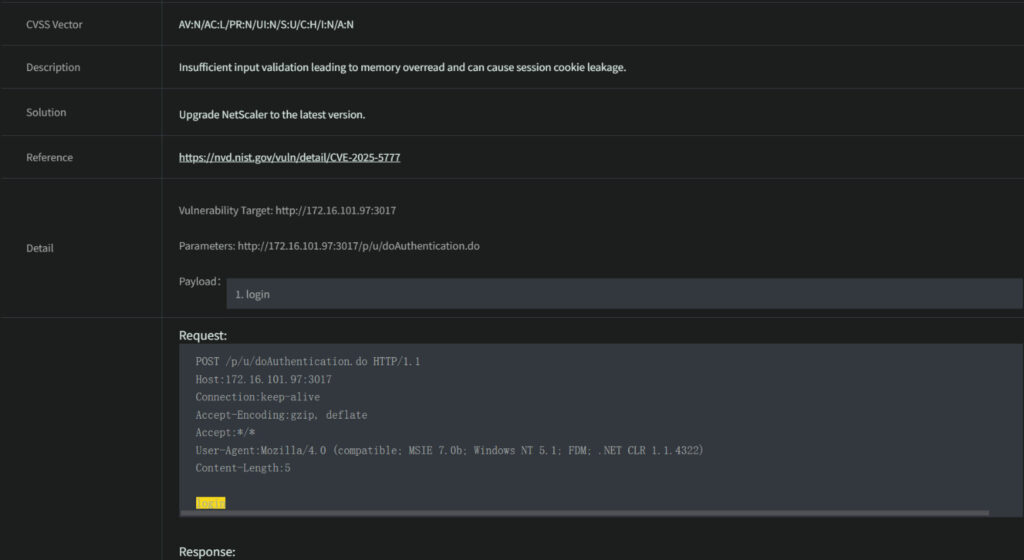
Task: Click the CVSS Vector row label
Action: tap(54, 25)
